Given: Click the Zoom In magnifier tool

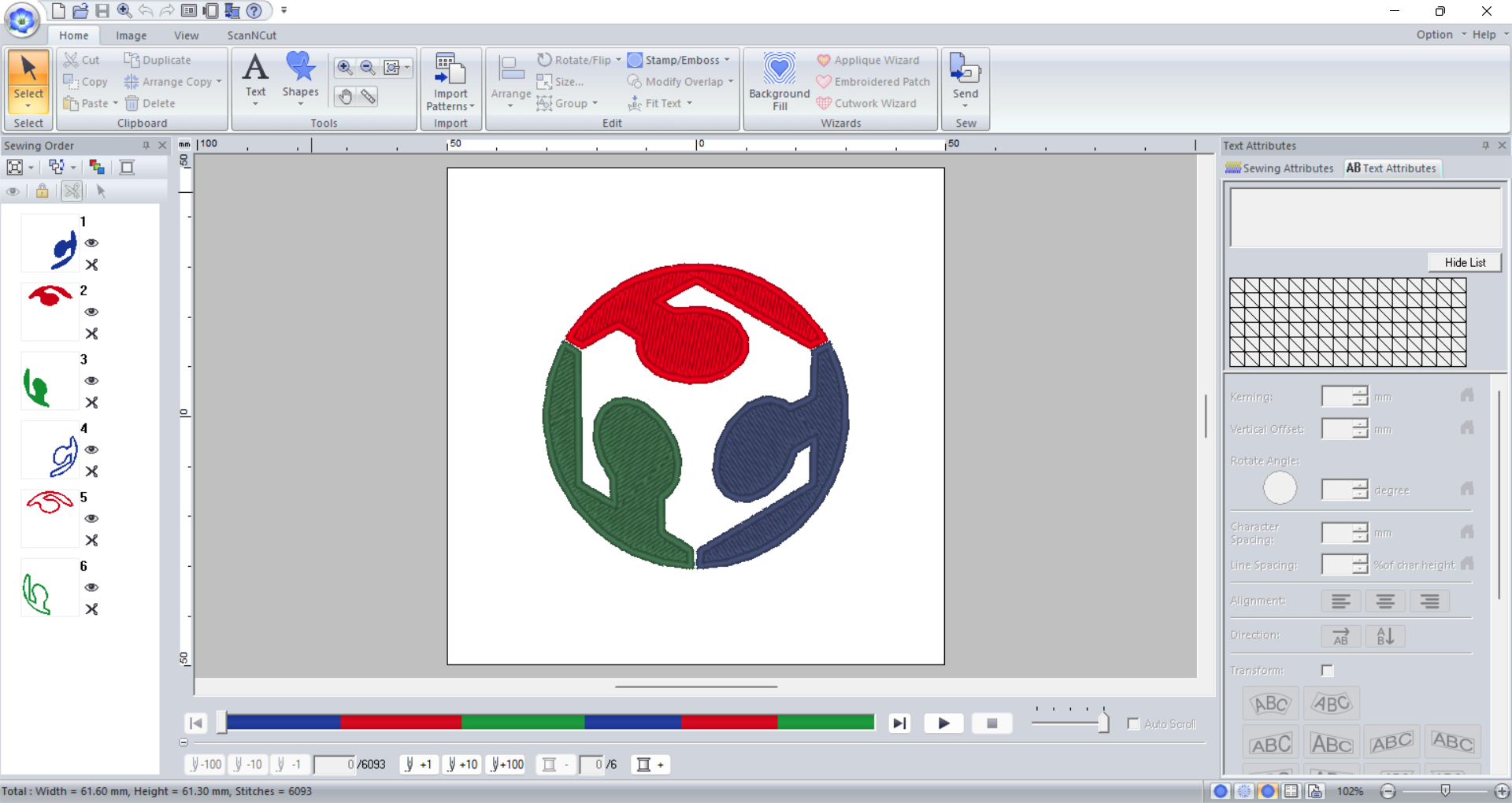Looking at the screenshot, I should tap(345, 68).
